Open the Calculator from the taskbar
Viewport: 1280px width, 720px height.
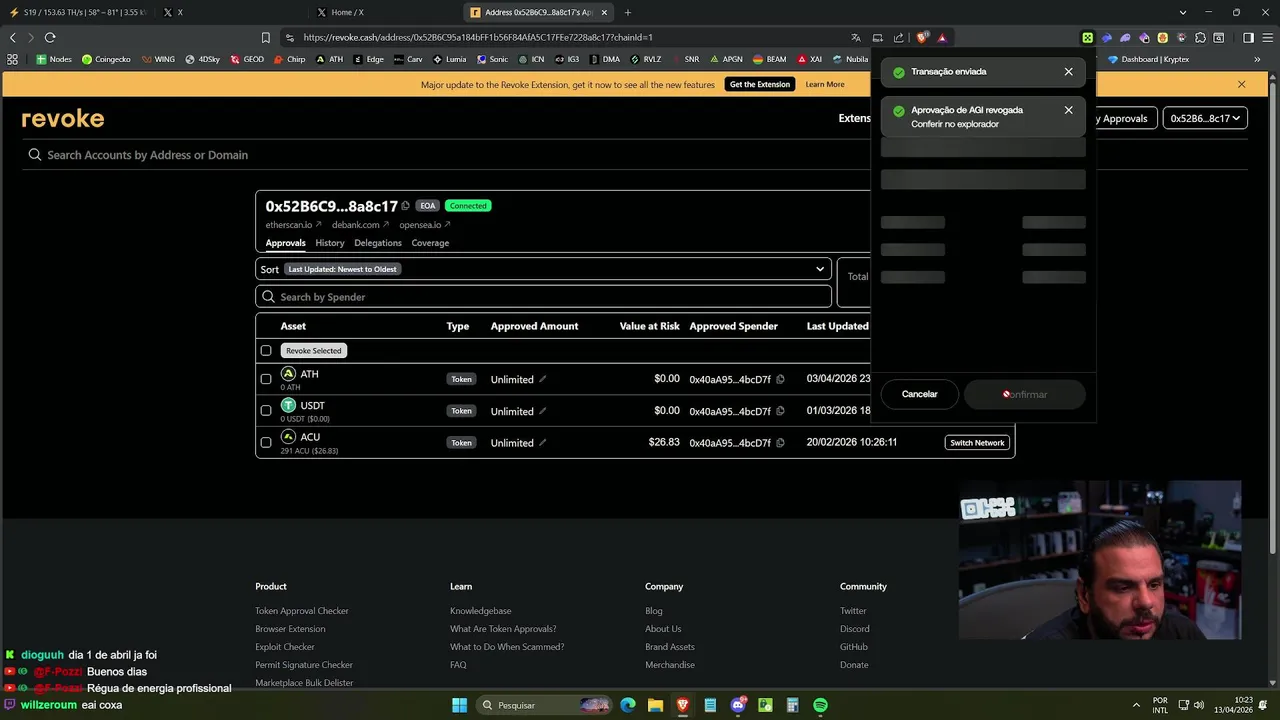(793, 705)
